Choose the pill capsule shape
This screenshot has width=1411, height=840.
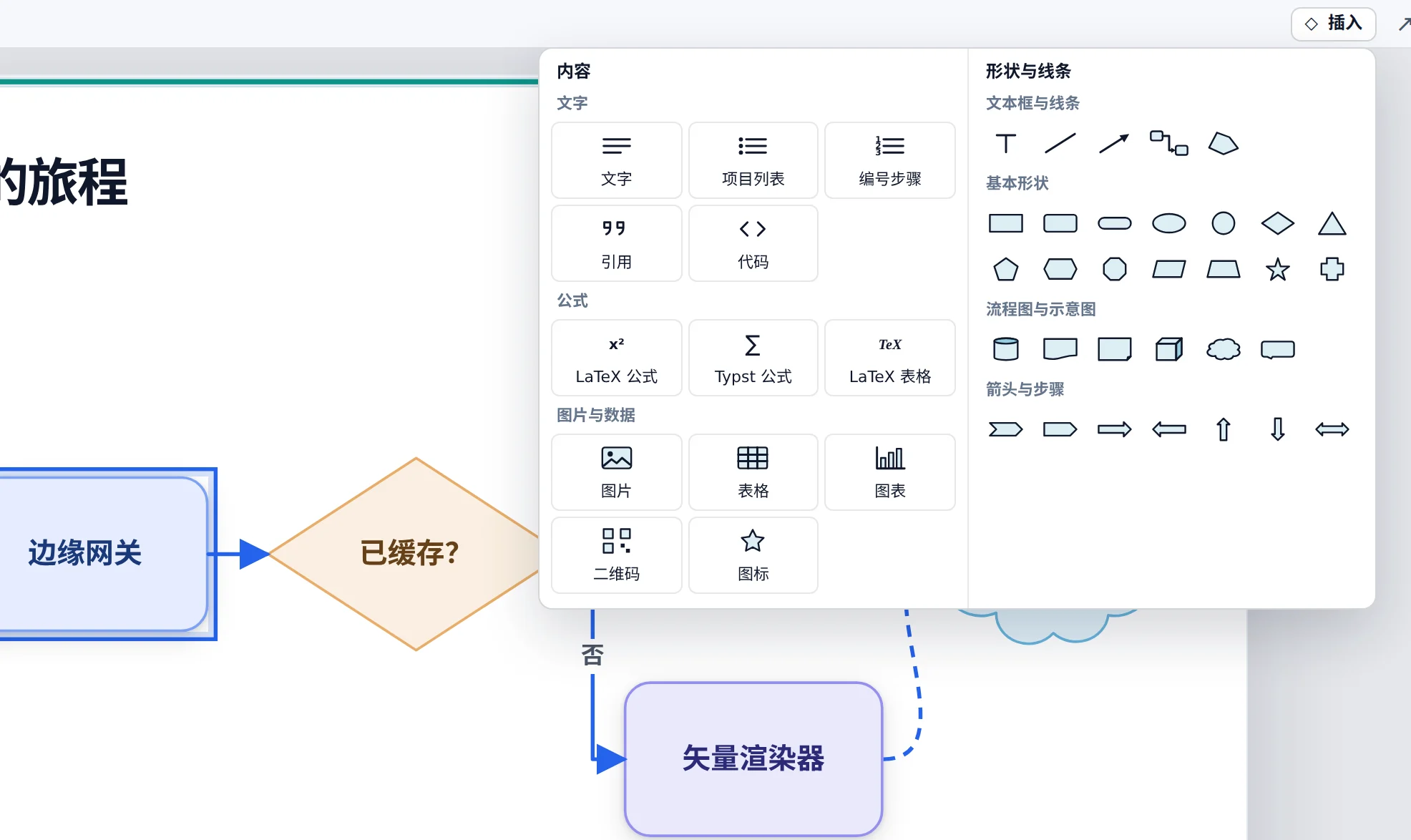1115,224
